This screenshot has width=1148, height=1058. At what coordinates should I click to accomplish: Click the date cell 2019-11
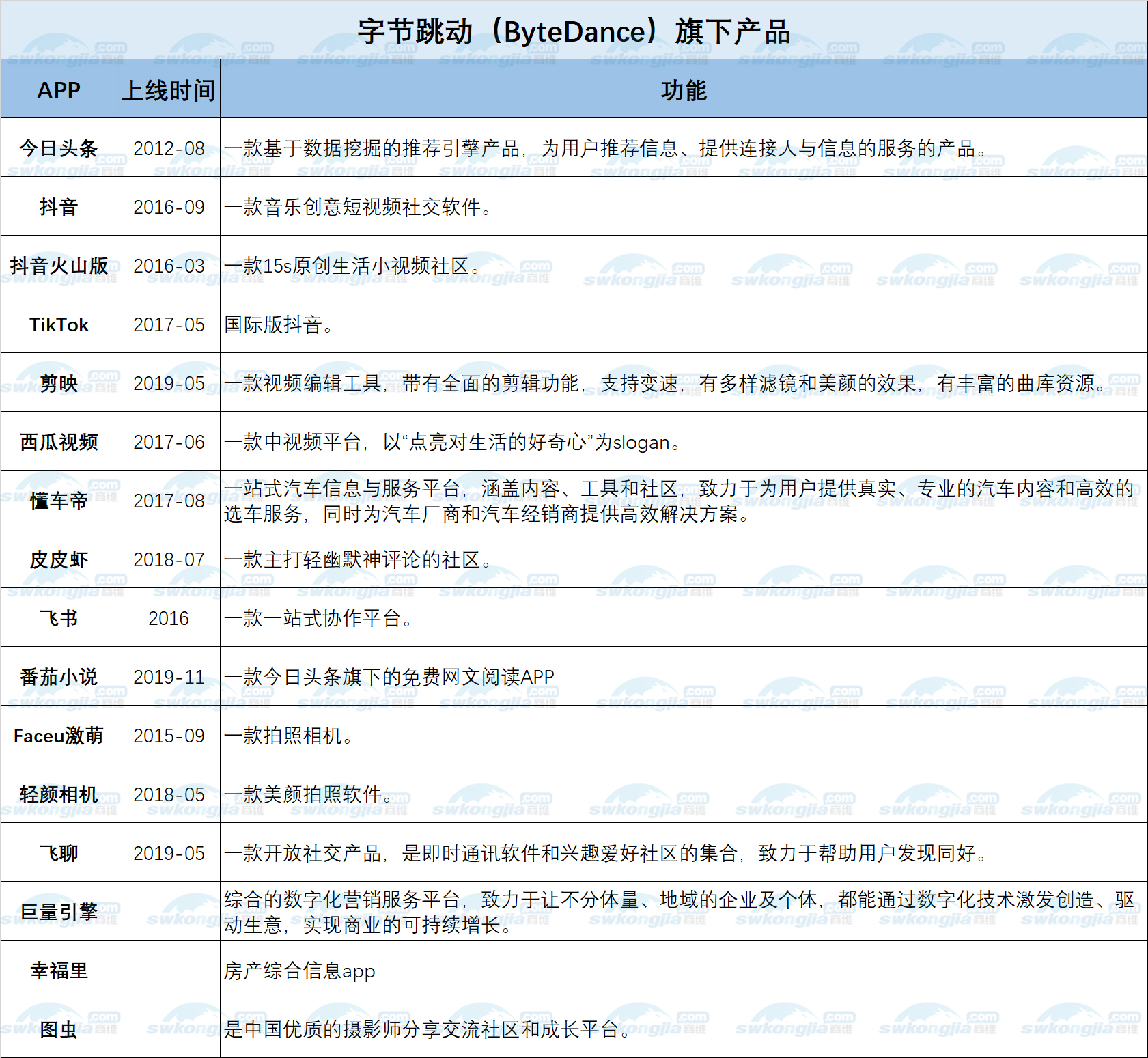coord(169,677)
